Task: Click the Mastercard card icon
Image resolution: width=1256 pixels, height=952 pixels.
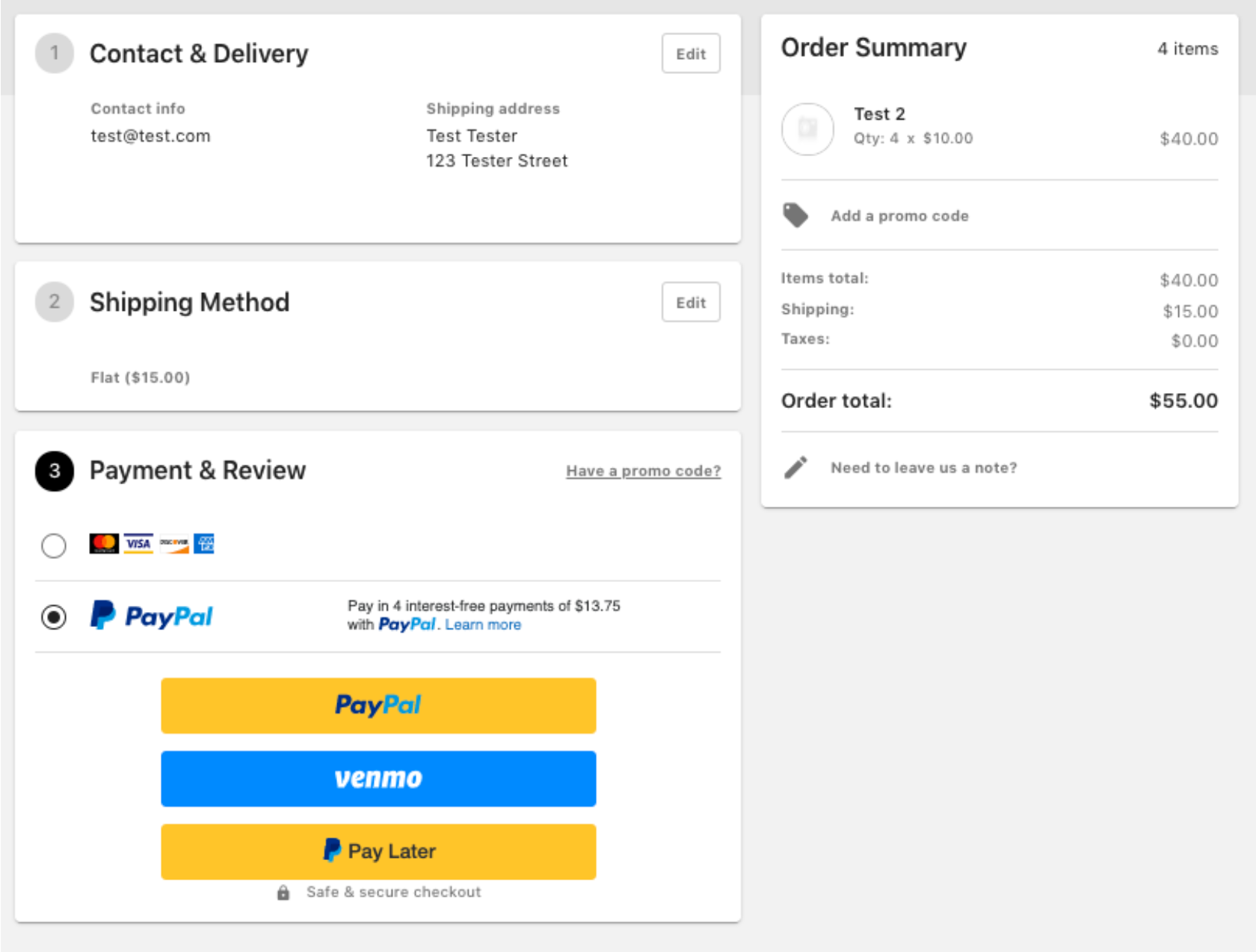Action: 104,543
